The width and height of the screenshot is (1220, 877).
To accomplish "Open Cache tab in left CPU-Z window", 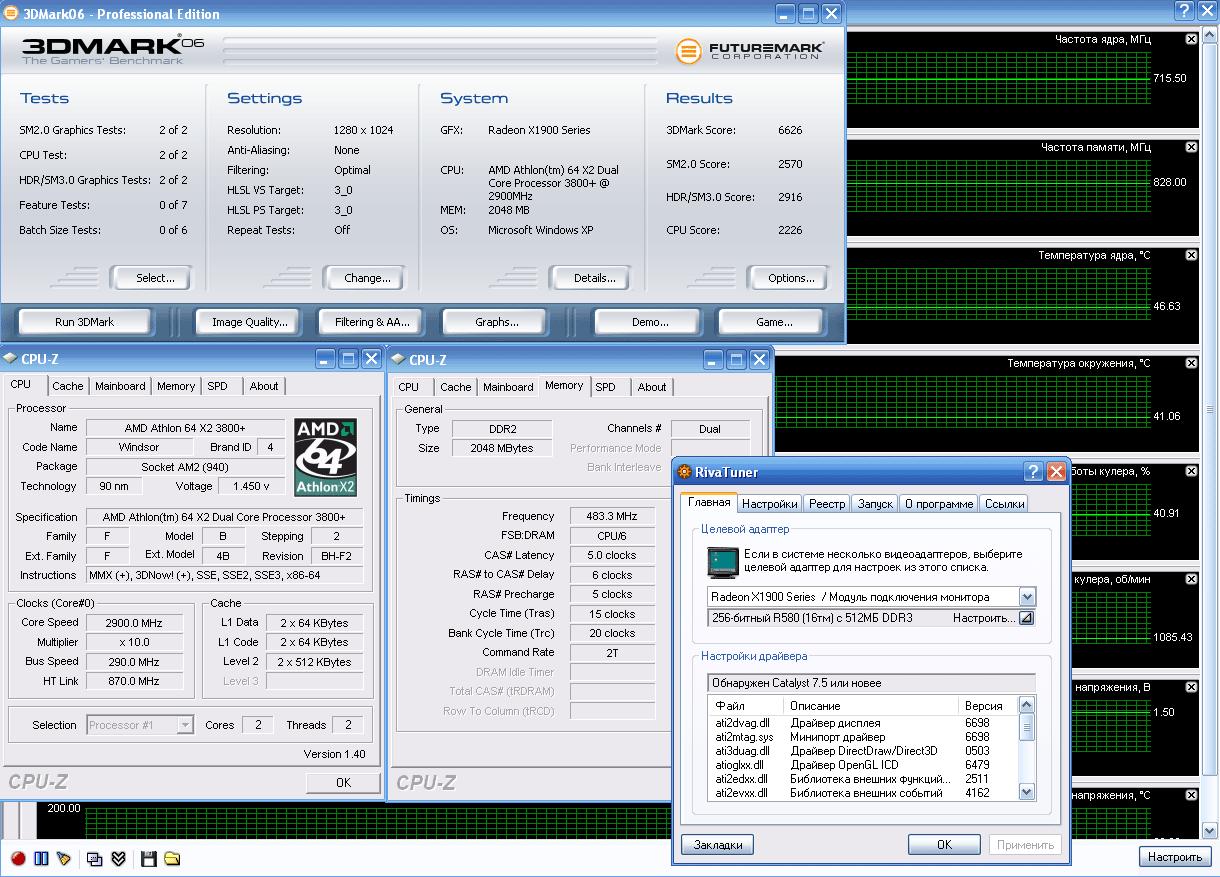I will coord(68,386).
